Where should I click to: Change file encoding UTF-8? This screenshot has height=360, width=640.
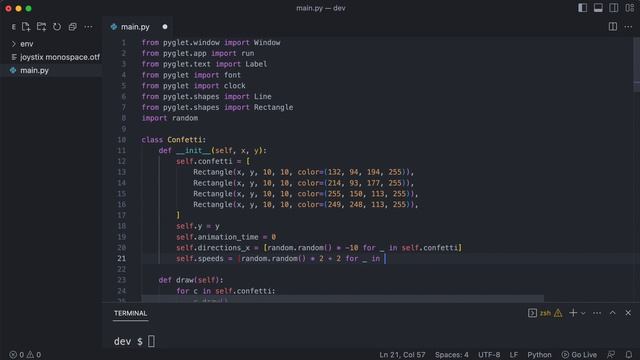(x=489, y=355)
